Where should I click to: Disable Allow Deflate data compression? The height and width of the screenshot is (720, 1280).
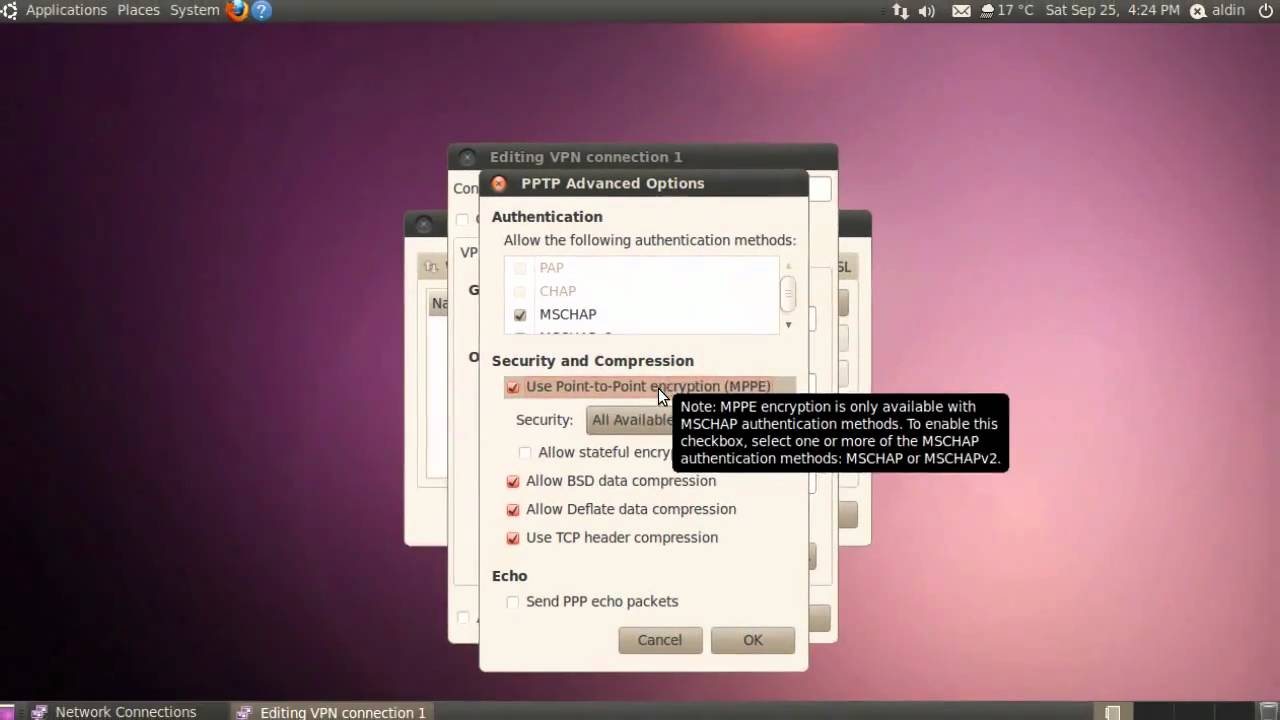[x=513, y=509]
